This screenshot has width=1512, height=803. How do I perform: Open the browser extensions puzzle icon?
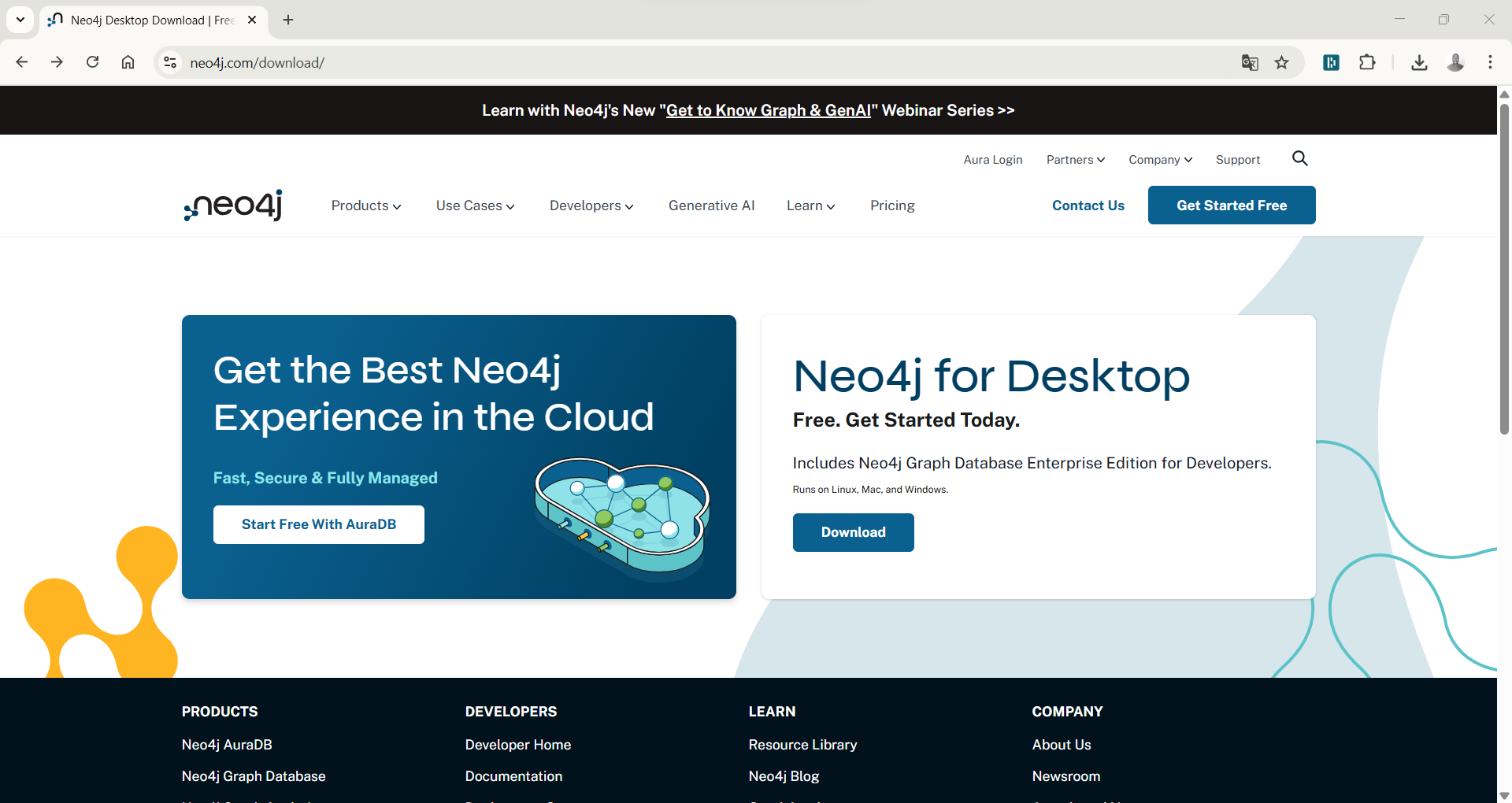click(x=1367, y=62)
